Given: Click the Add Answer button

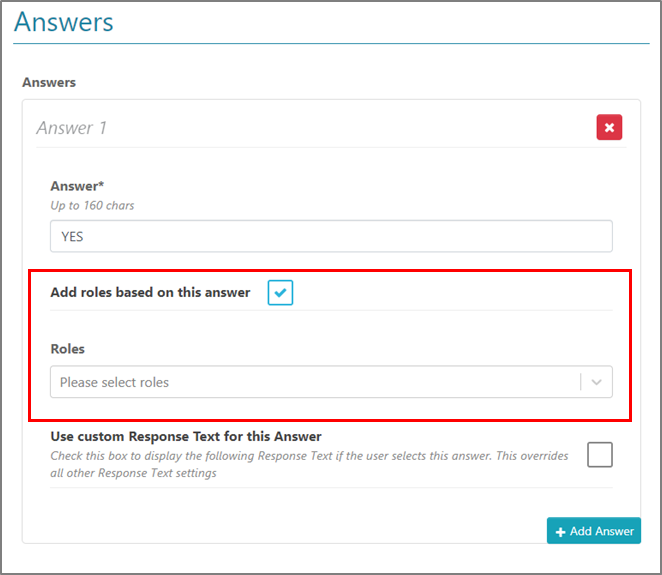Looking at the screenshot, I should pos(594,531).
